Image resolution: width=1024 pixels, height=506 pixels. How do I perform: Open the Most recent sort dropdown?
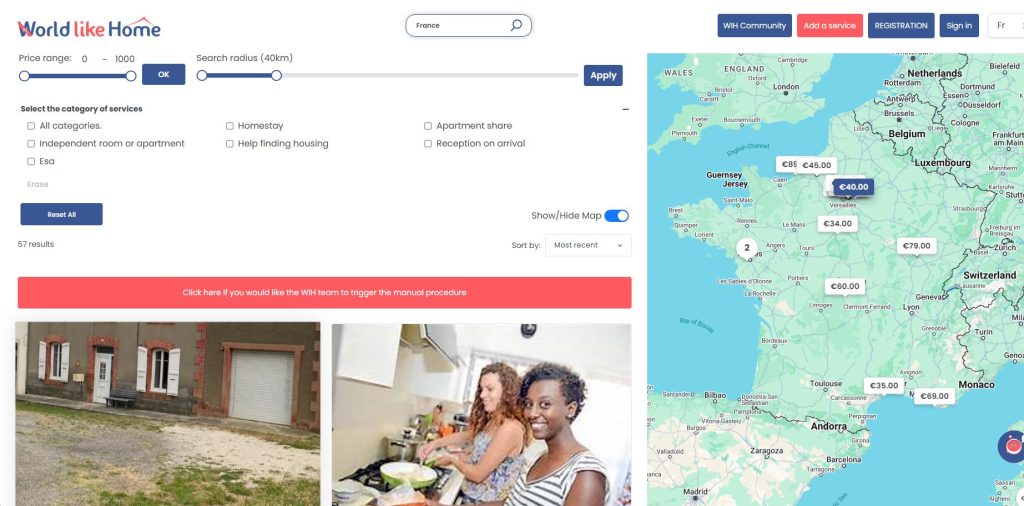(588, 245)
